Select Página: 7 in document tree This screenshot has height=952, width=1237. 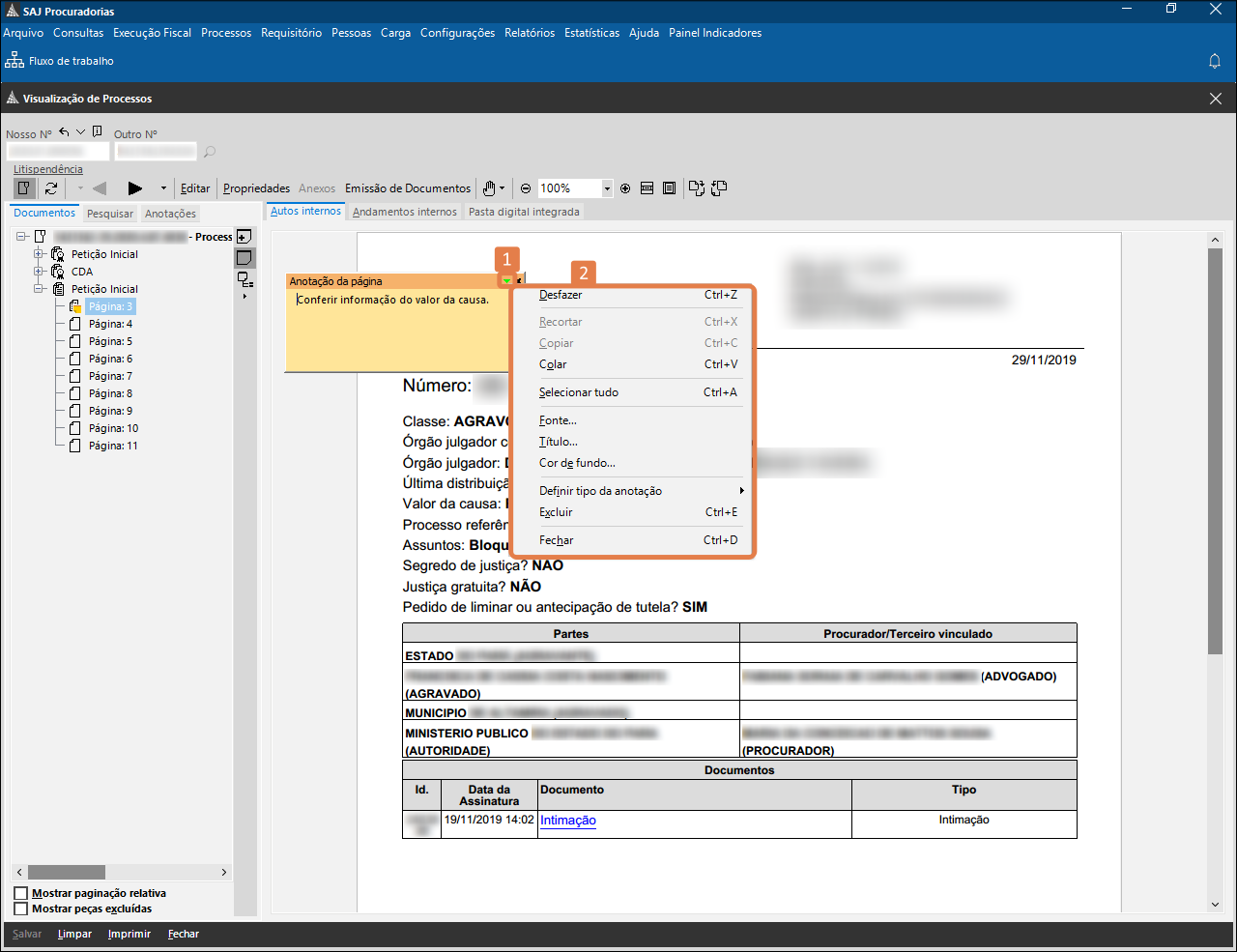pos(110,376)
